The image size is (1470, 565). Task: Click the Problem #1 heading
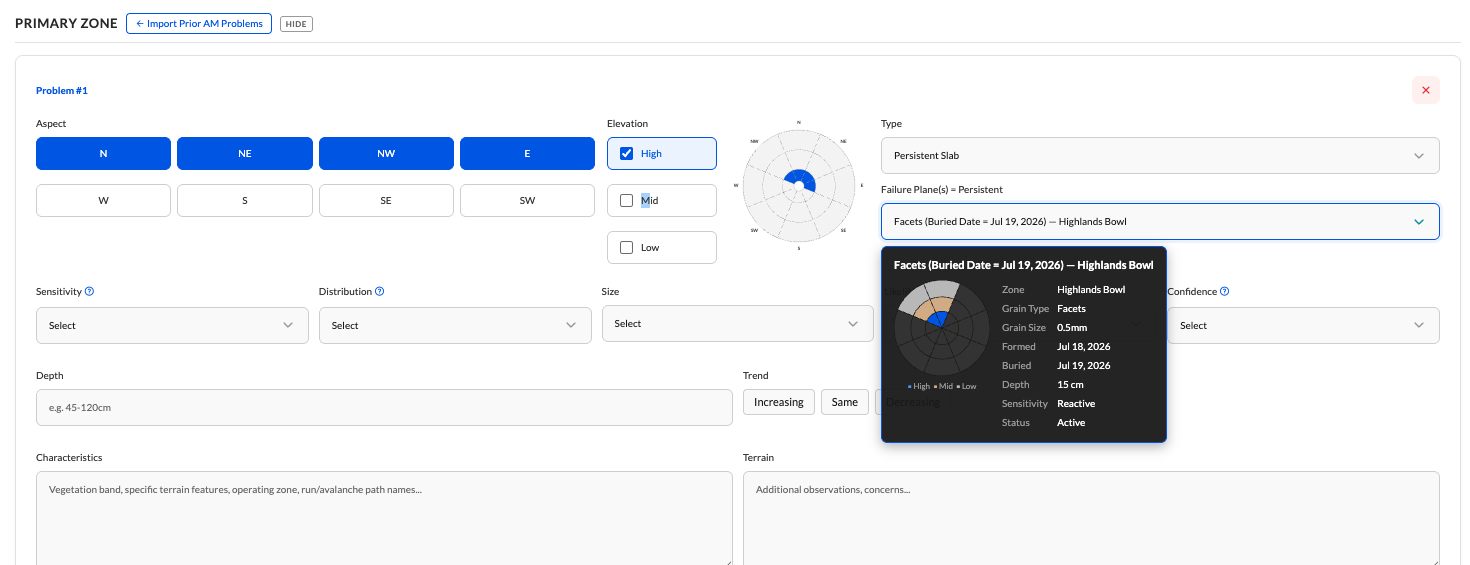[62, 91]
